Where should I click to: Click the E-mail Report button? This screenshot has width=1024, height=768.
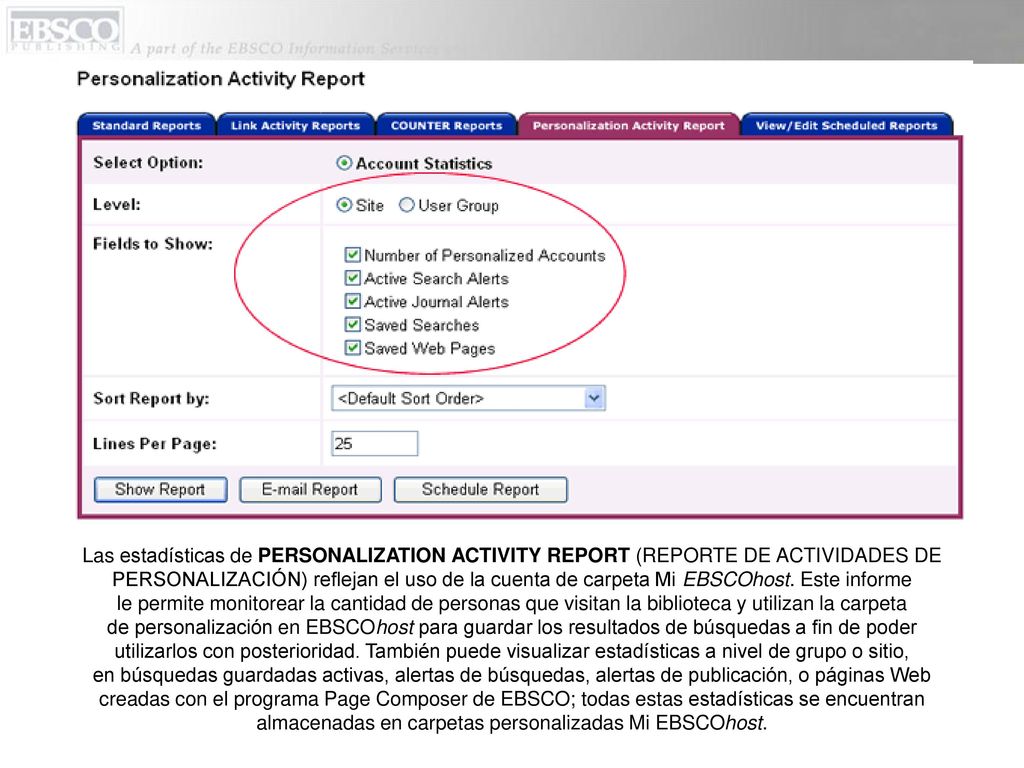pos(310,489)
